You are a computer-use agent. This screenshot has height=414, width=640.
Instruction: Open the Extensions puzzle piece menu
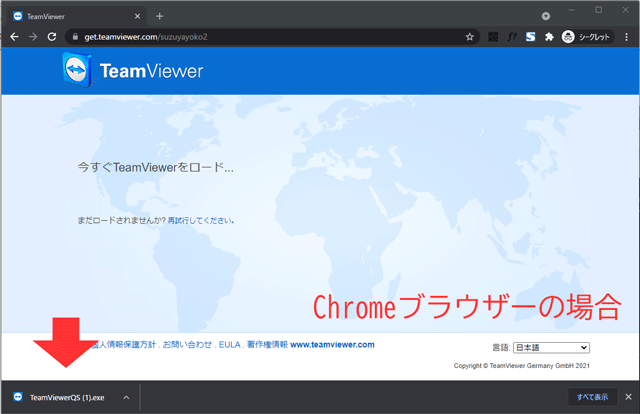tap(549, 37)
